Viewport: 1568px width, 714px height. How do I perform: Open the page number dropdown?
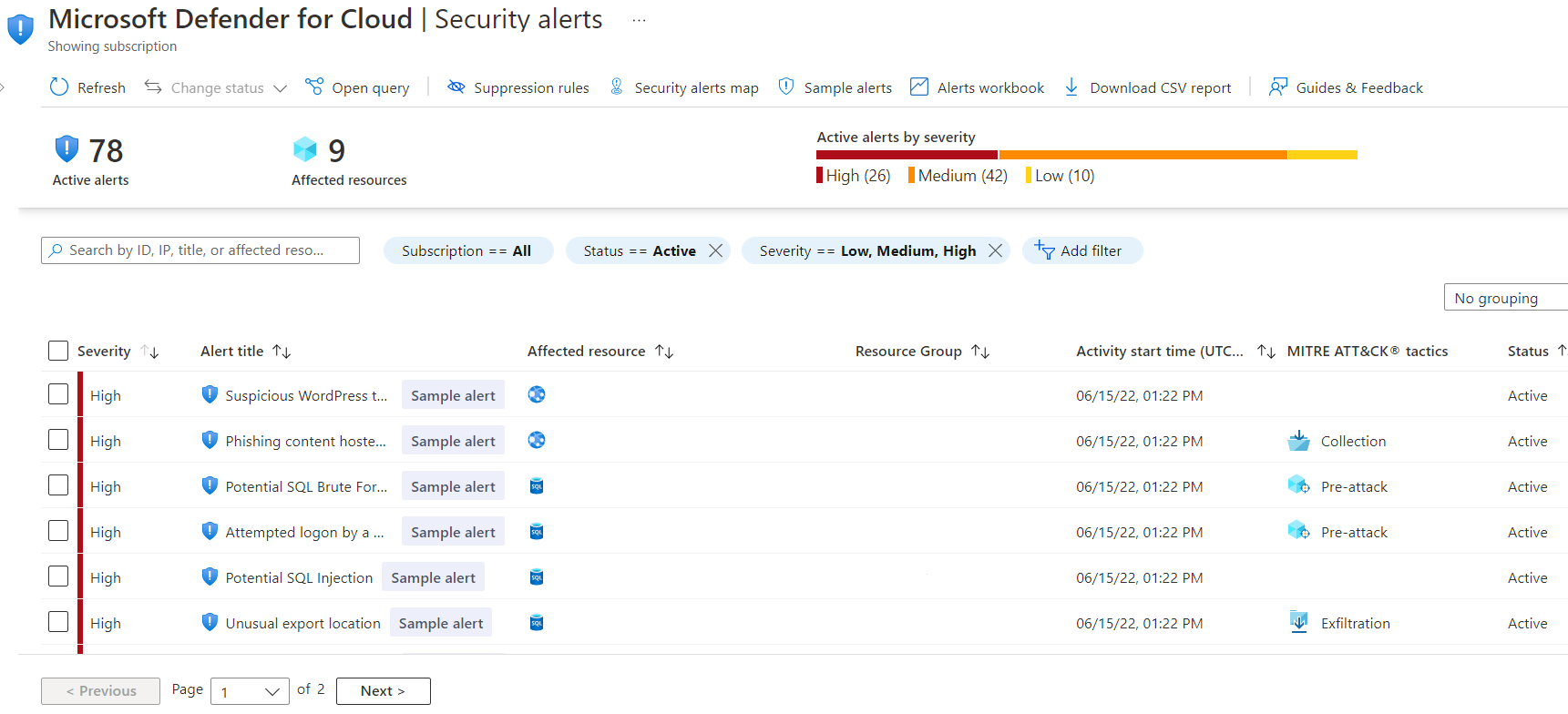click(250, 691)
